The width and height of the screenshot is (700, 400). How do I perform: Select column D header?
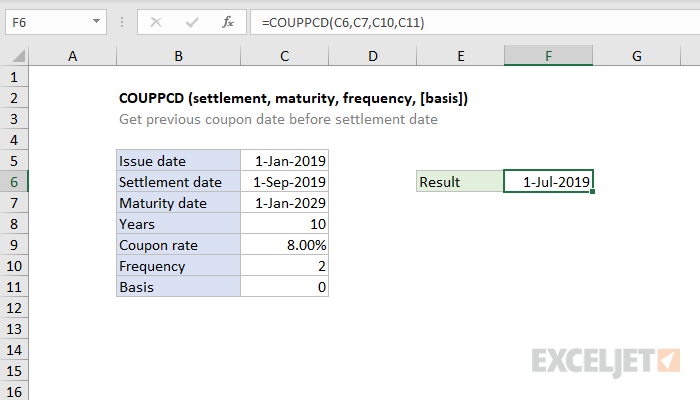click(x=373, y=56)
